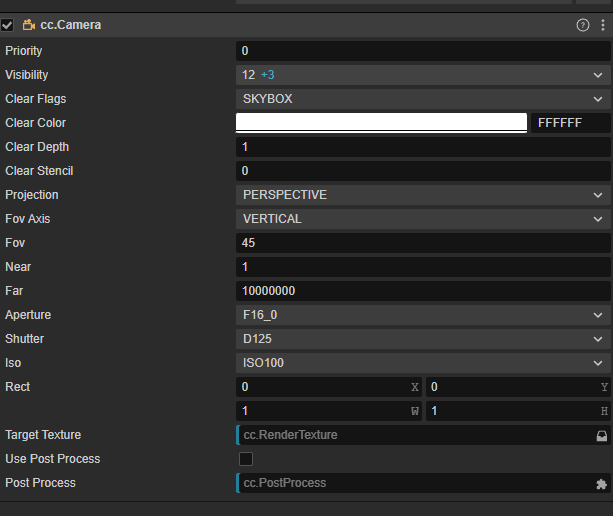Expand the Clear Flags SKYBOX dropdown

point(423,99)
